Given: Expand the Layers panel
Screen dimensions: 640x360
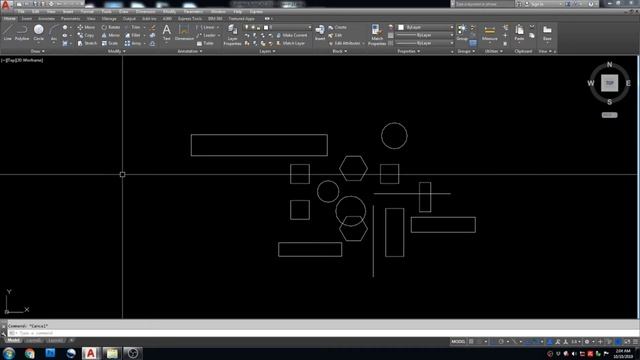Looking at the screenshot, I should pyautogui.click(x=267, y=51).
